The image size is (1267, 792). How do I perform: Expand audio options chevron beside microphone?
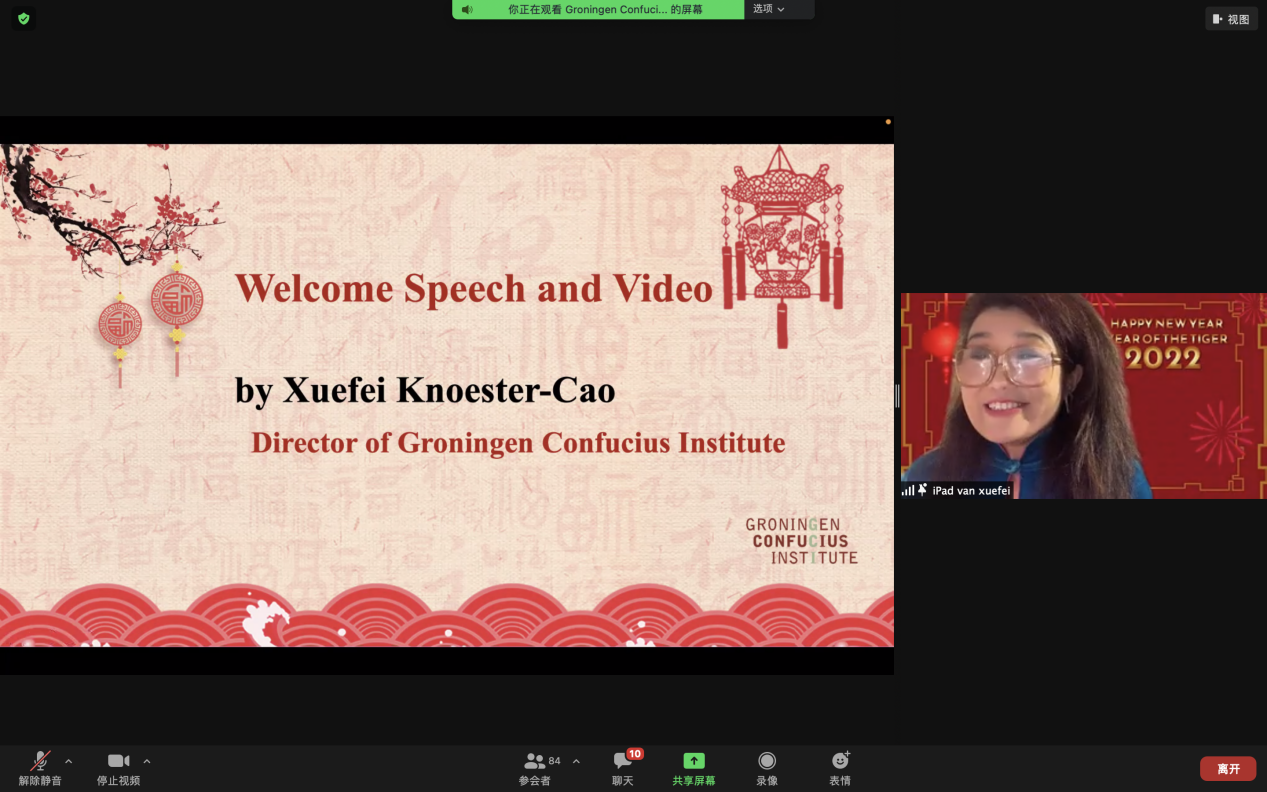pyautogui.click(x=69, y=762)
